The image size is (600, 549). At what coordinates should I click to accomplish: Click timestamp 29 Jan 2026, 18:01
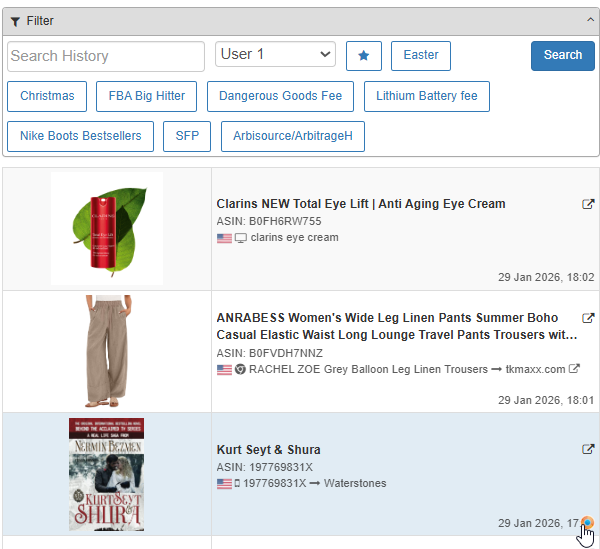[546, 401]
